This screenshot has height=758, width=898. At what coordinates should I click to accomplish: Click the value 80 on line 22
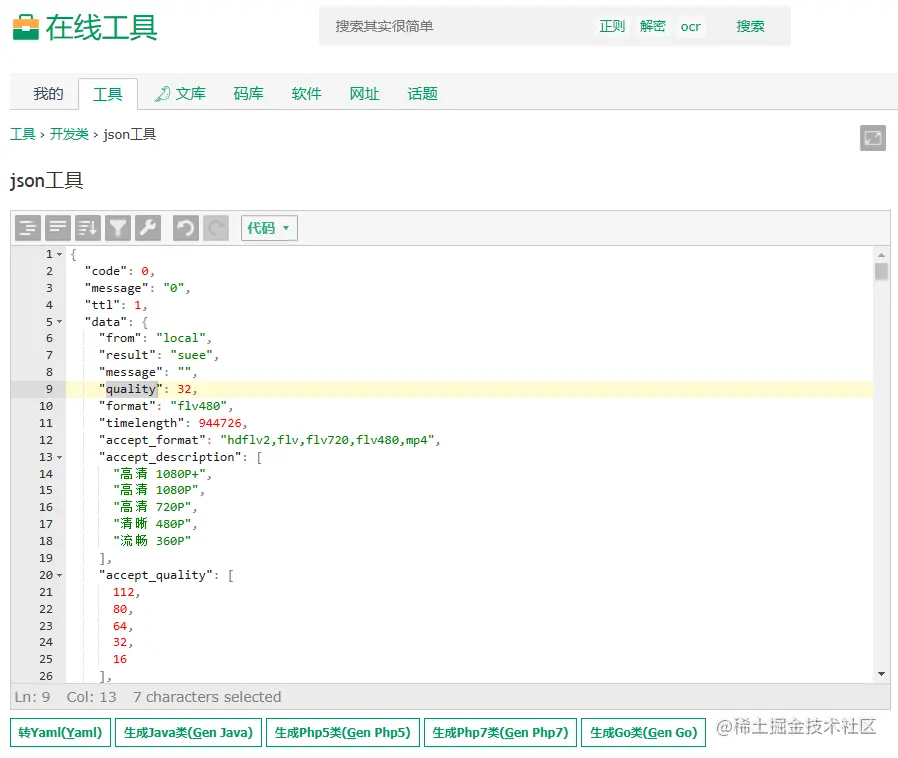(x=120, y=609)
